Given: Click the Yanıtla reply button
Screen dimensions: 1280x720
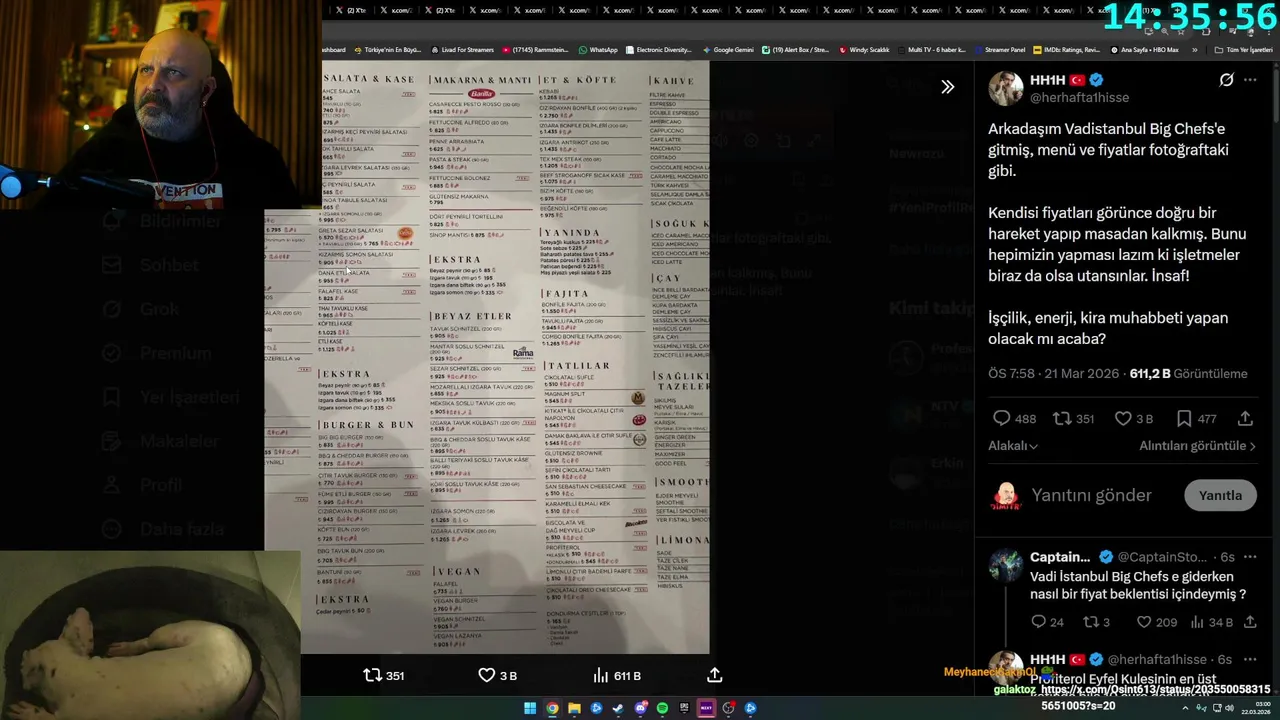Looking at the screenshot, I should point(1220,495).
